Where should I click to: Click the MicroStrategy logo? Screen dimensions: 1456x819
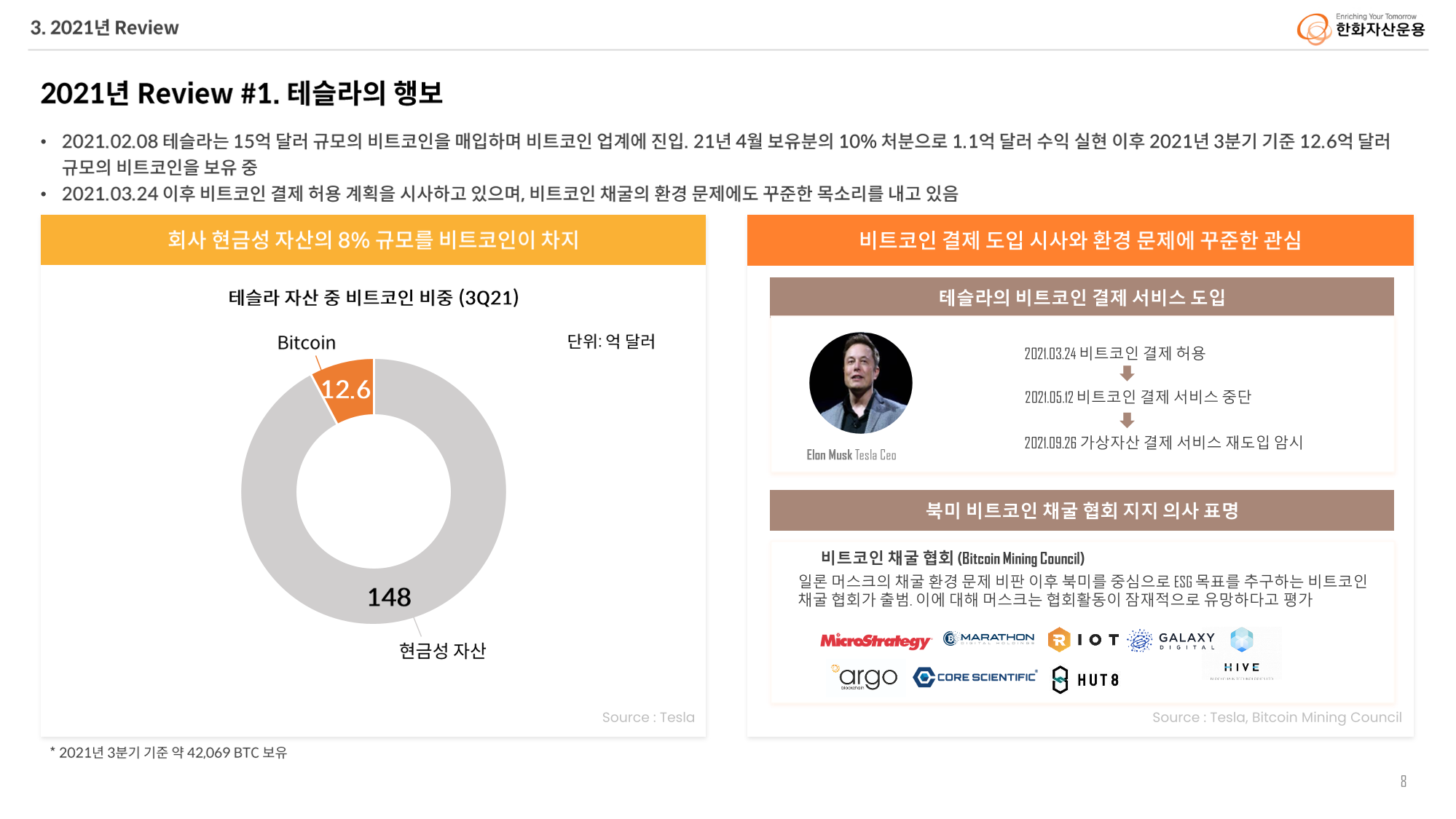(875, 641)
